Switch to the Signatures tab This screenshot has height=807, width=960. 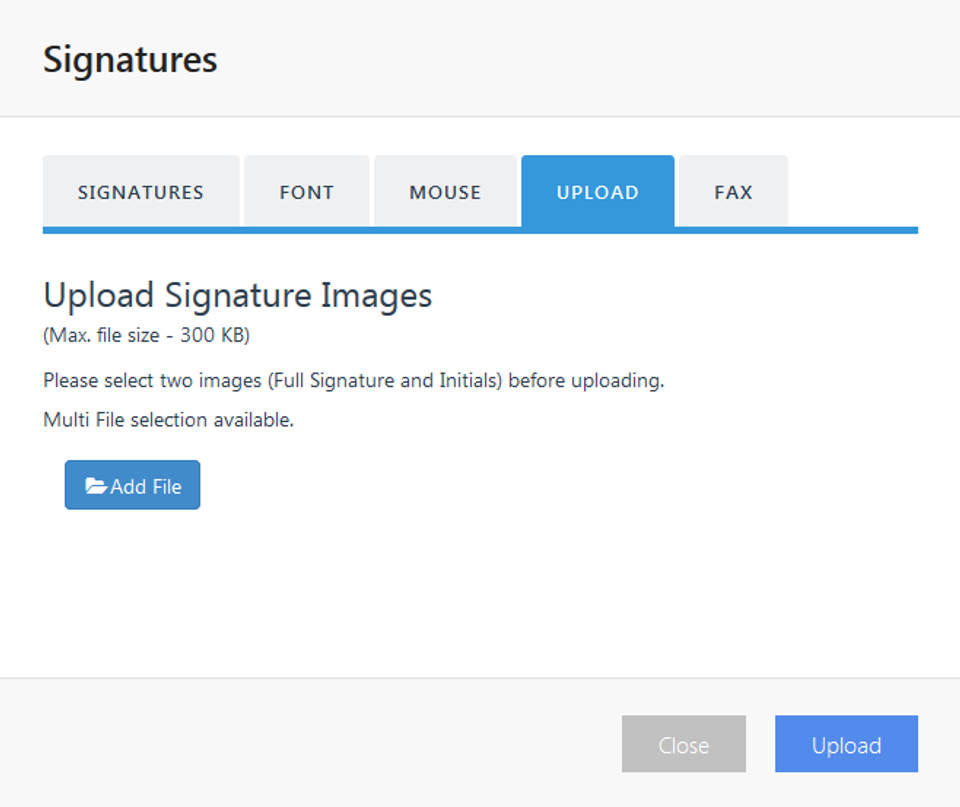pos(141,192)
